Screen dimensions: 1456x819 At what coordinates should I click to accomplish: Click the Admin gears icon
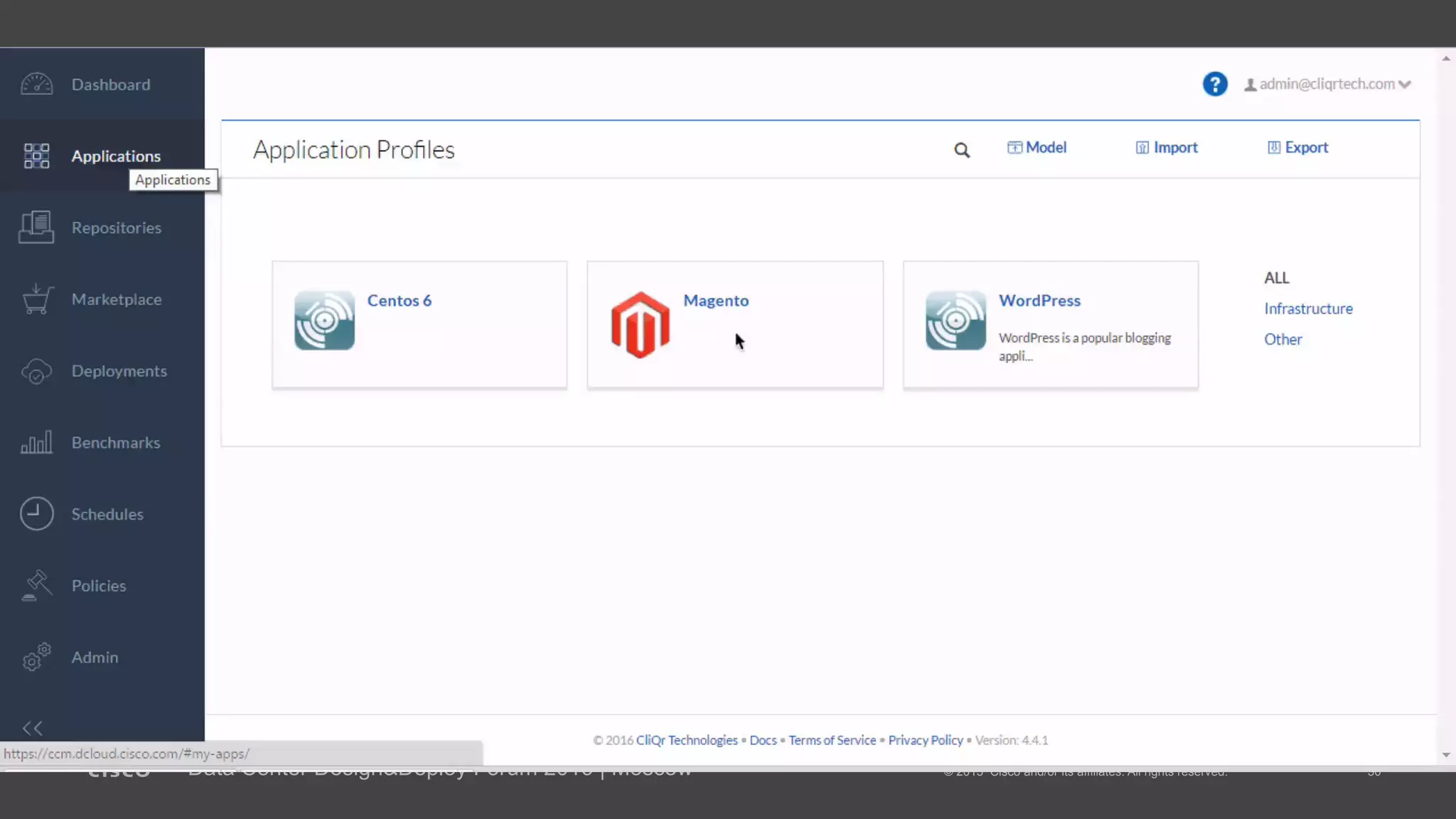tap(36, 657)
